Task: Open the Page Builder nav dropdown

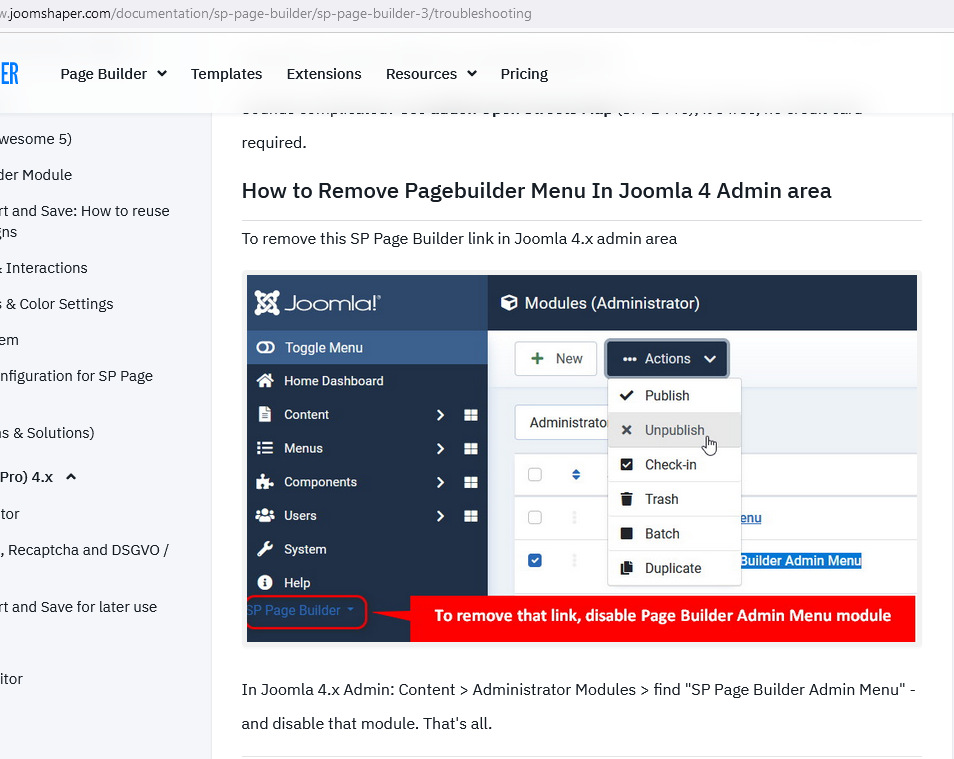Action: pos(113,74)
